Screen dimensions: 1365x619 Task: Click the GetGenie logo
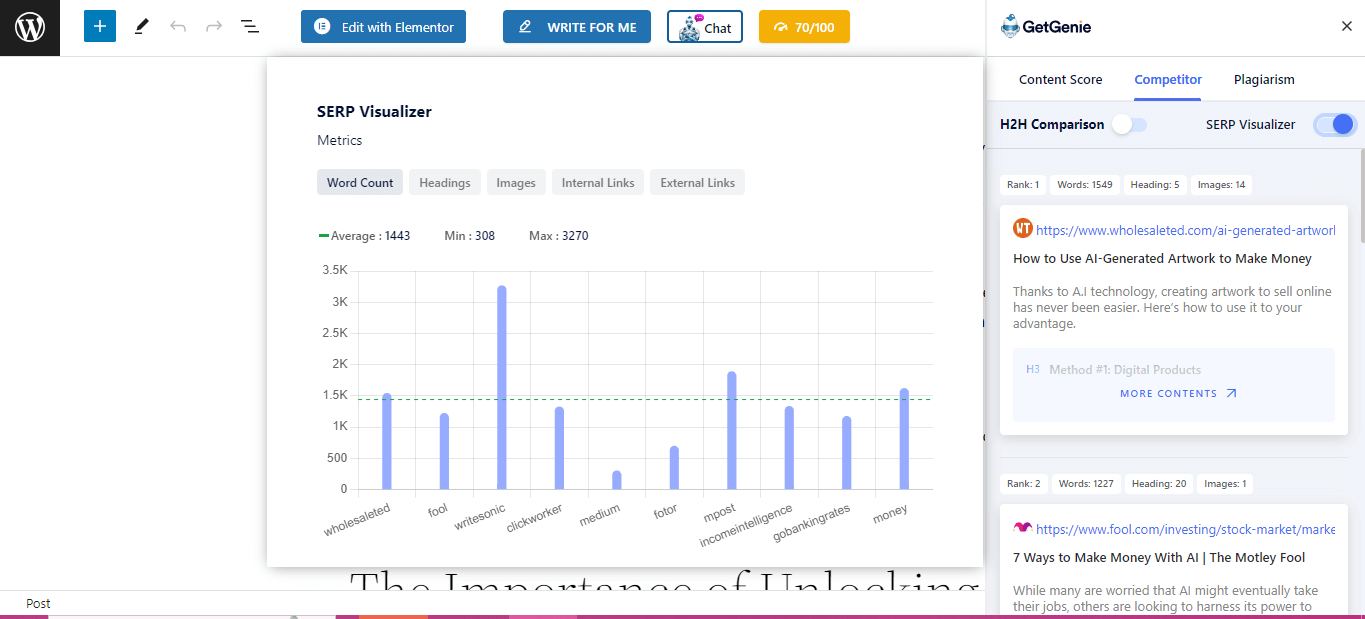[1046, 27]
